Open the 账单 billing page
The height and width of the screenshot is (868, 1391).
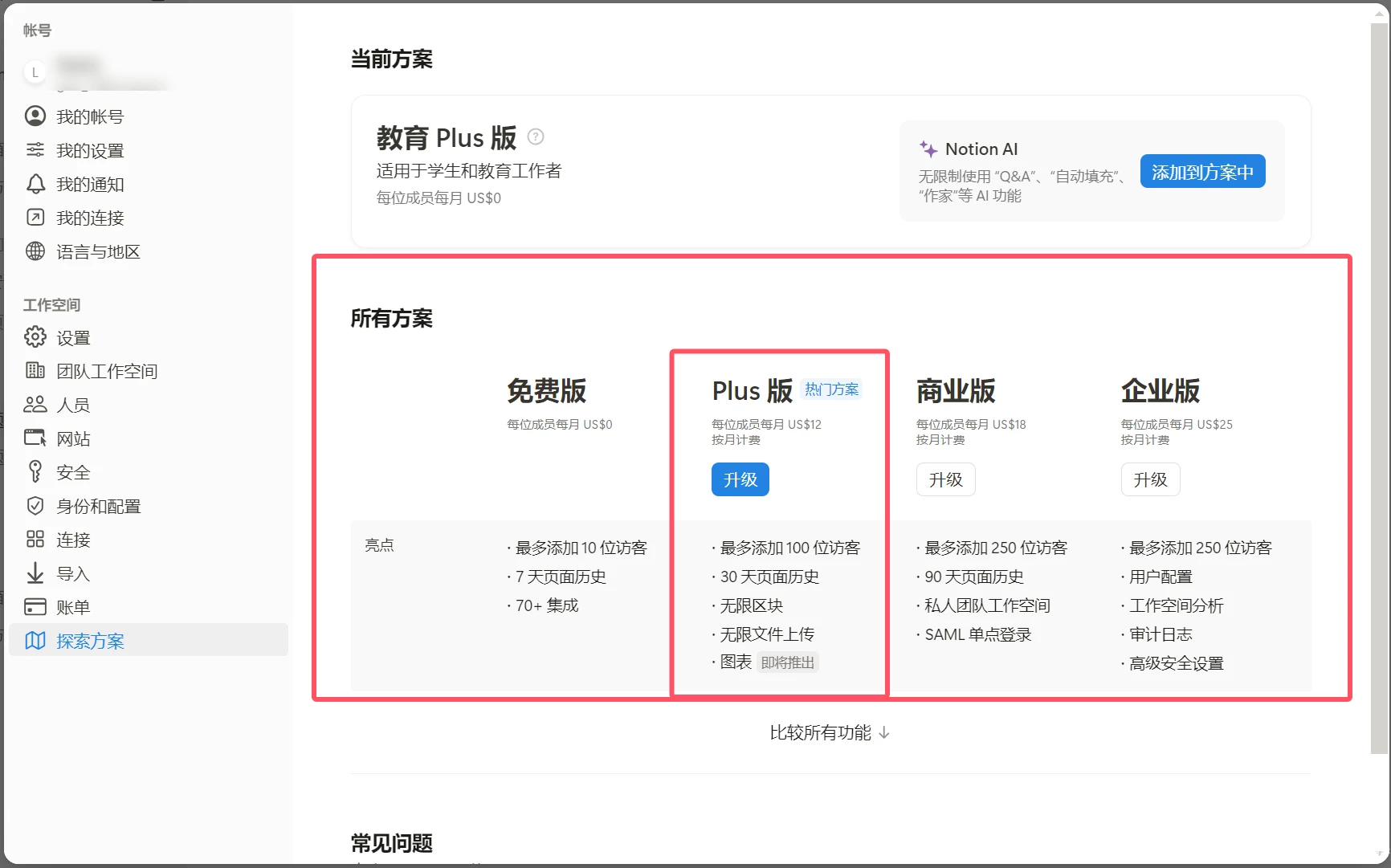pos(73,607)
